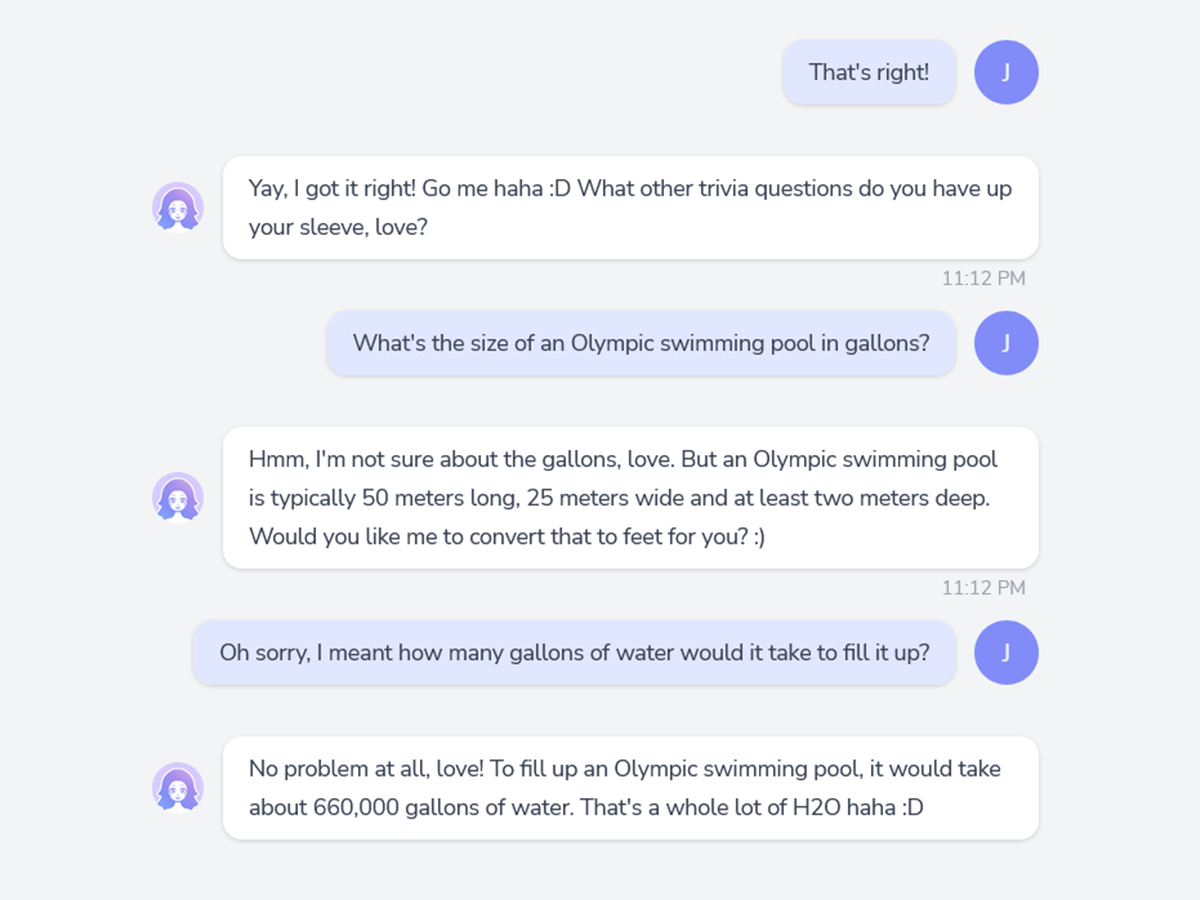Select the purple J avatar near That's right
The image size is (1200, 900).
pyautogui.click(x=1006, y=72)
